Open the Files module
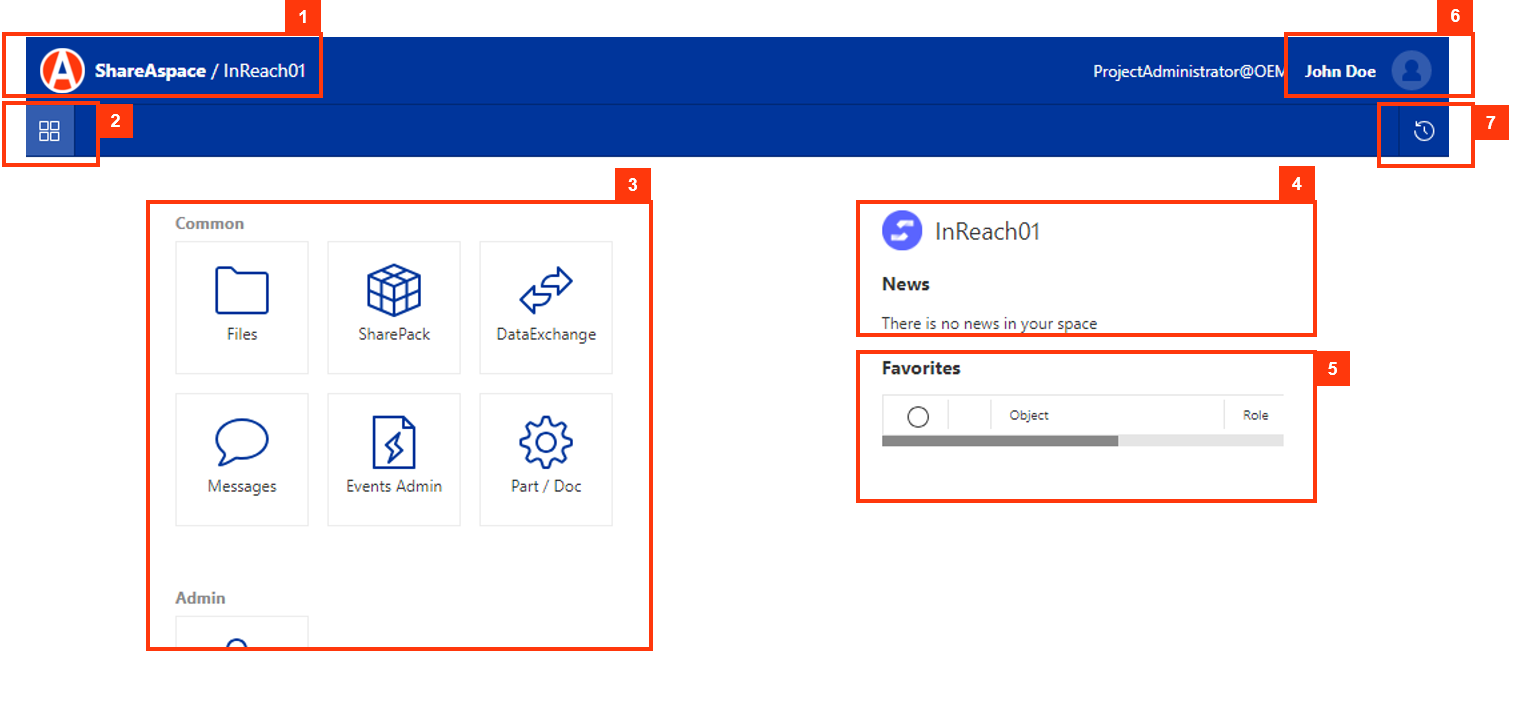This screenshot has height=709, width=1515. (x=242, y=307)
